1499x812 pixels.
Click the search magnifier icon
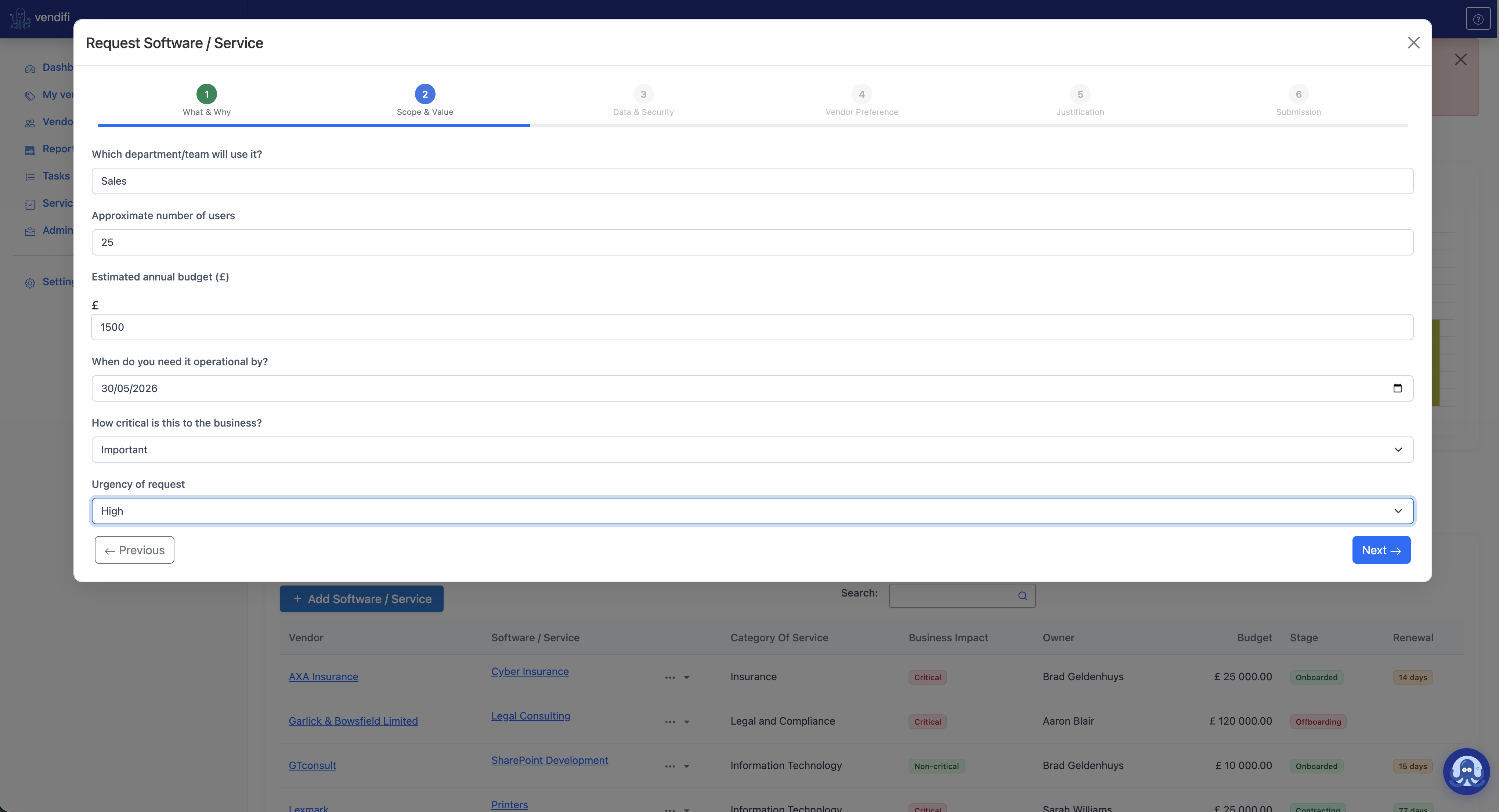click(1022, 596)
